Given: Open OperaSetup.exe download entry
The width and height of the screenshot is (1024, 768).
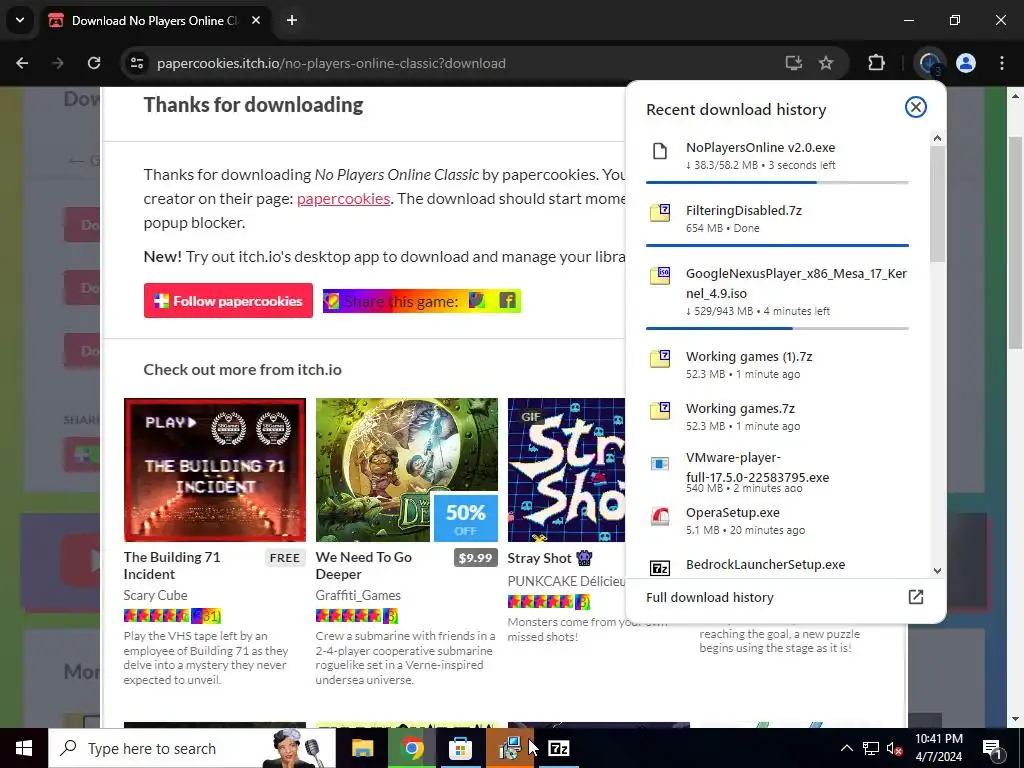Looking at the screenshot, I should coord(777,520).
